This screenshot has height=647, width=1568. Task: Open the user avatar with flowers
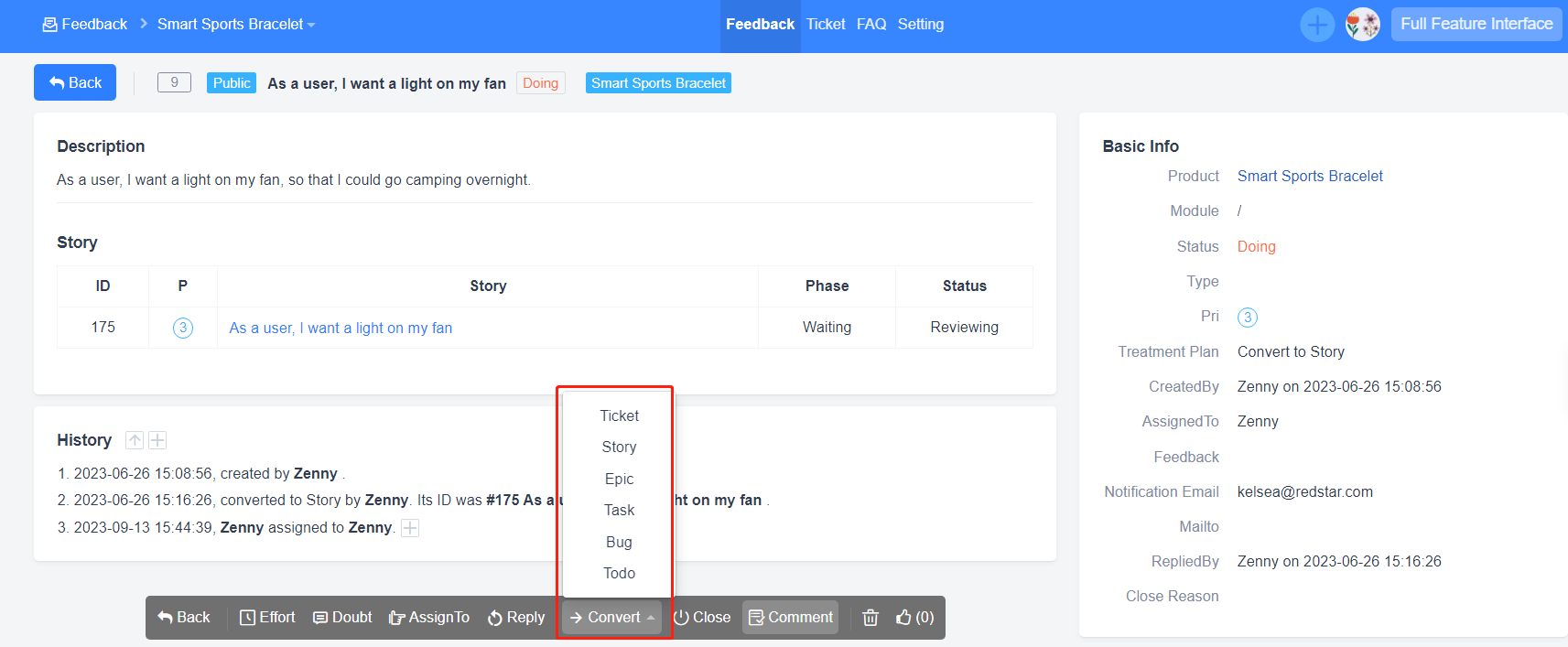[x=1362, y=25]
